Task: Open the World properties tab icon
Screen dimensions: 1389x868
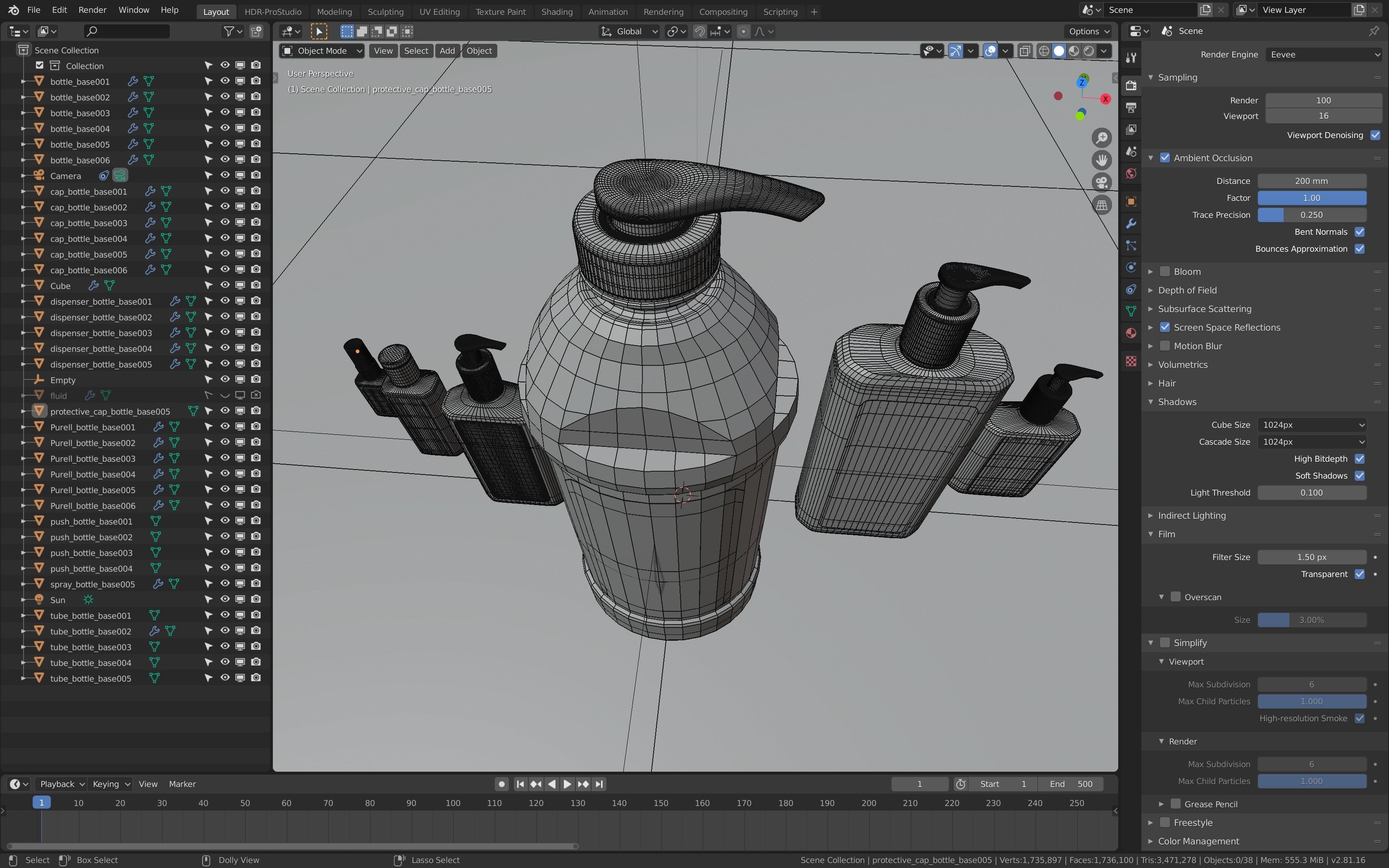Action: [1131, 174]
